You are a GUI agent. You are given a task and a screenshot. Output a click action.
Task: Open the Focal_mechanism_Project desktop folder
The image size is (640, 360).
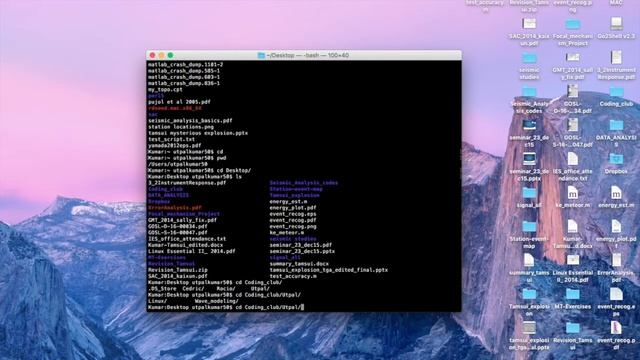(x=573, y=24)
